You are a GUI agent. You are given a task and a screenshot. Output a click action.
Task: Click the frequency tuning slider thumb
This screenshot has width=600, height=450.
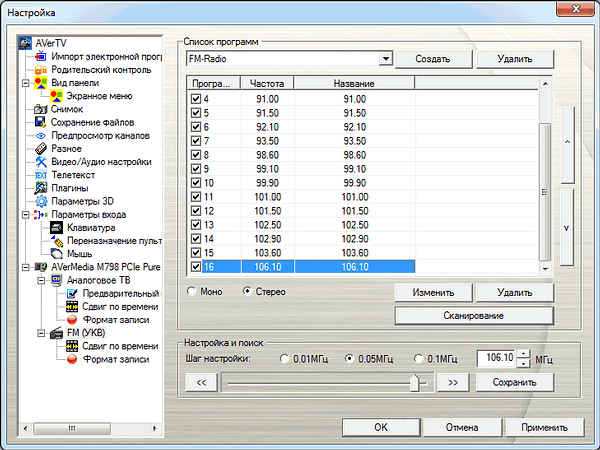pos(414,382)
